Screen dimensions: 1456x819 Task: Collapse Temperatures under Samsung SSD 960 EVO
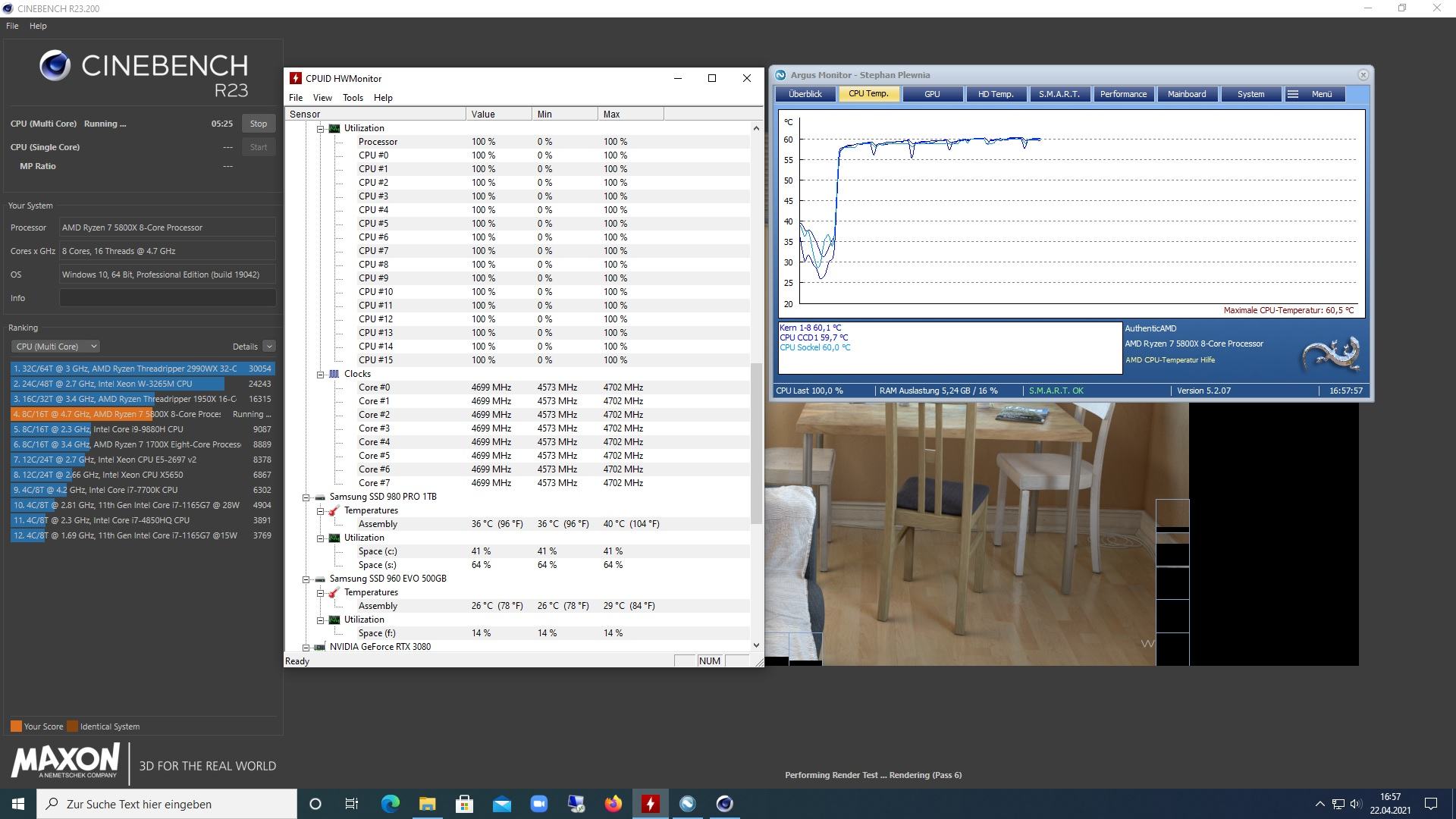(x=321, y=593)
